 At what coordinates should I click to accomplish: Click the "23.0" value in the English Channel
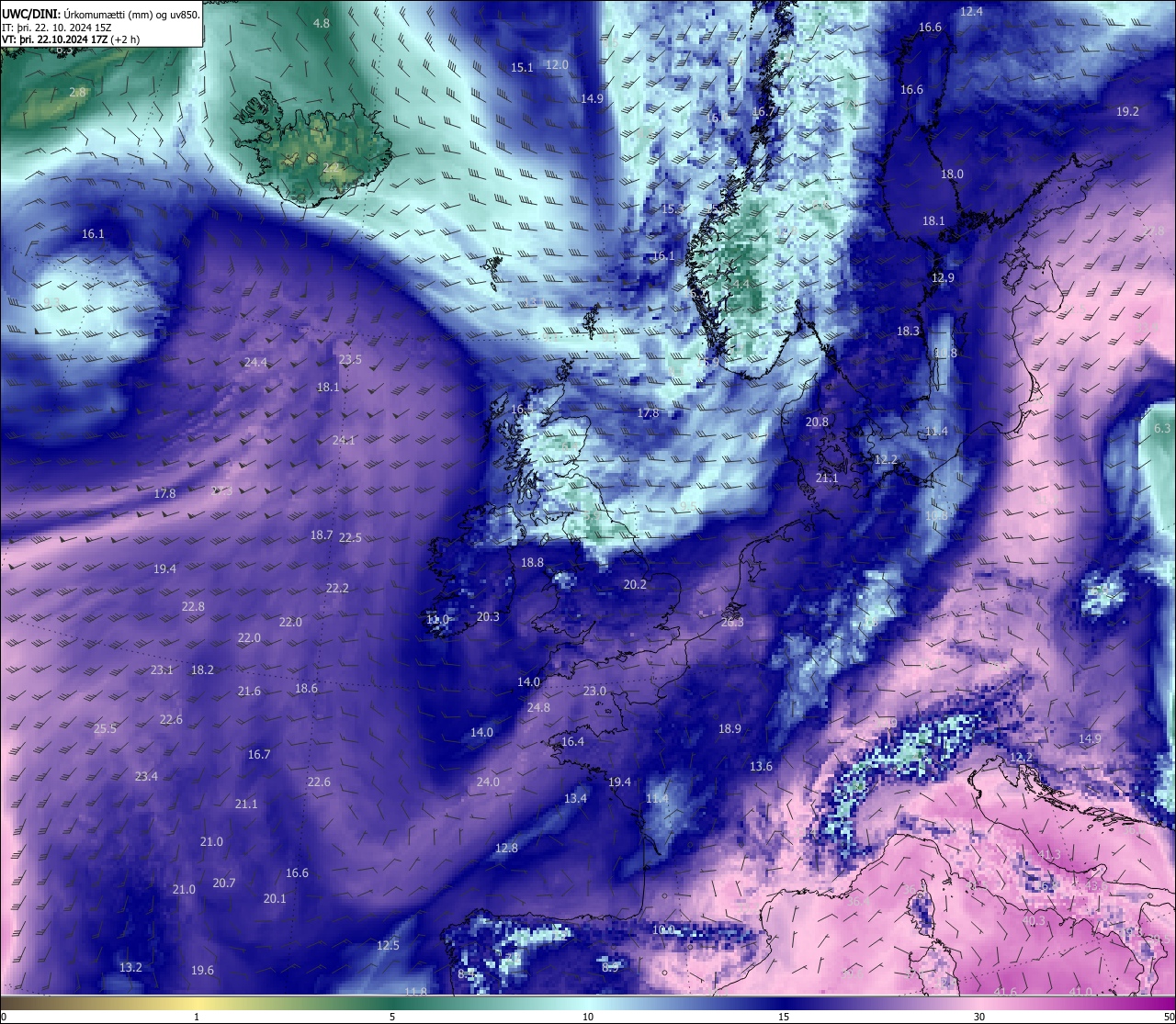(x=594, y=691)
